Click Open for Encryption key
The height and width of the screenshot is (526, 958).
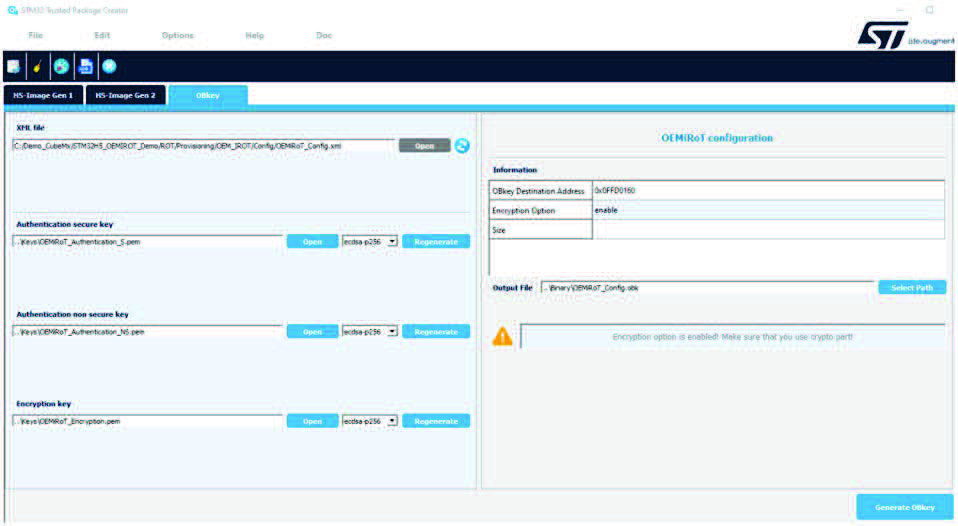312,421
